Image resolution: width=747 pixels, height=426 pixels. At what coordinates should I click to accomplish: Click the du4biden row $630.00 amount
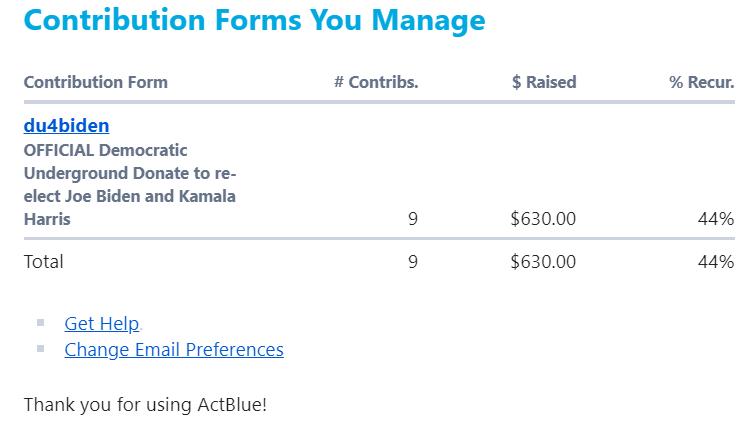click(x=543, y=218)
